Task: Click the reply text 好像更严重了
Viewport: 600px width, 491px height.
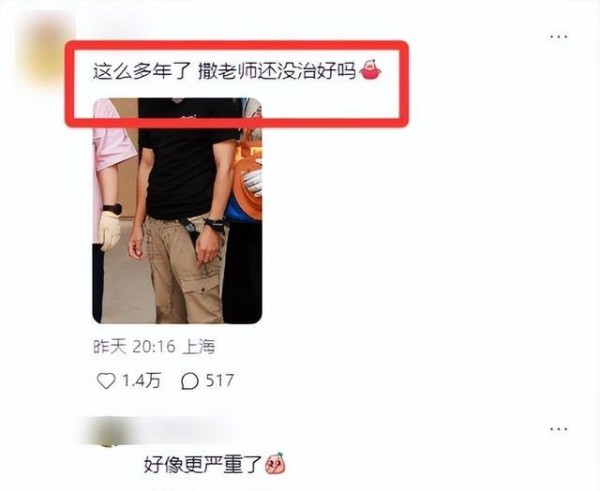Action: click(203, 464)
